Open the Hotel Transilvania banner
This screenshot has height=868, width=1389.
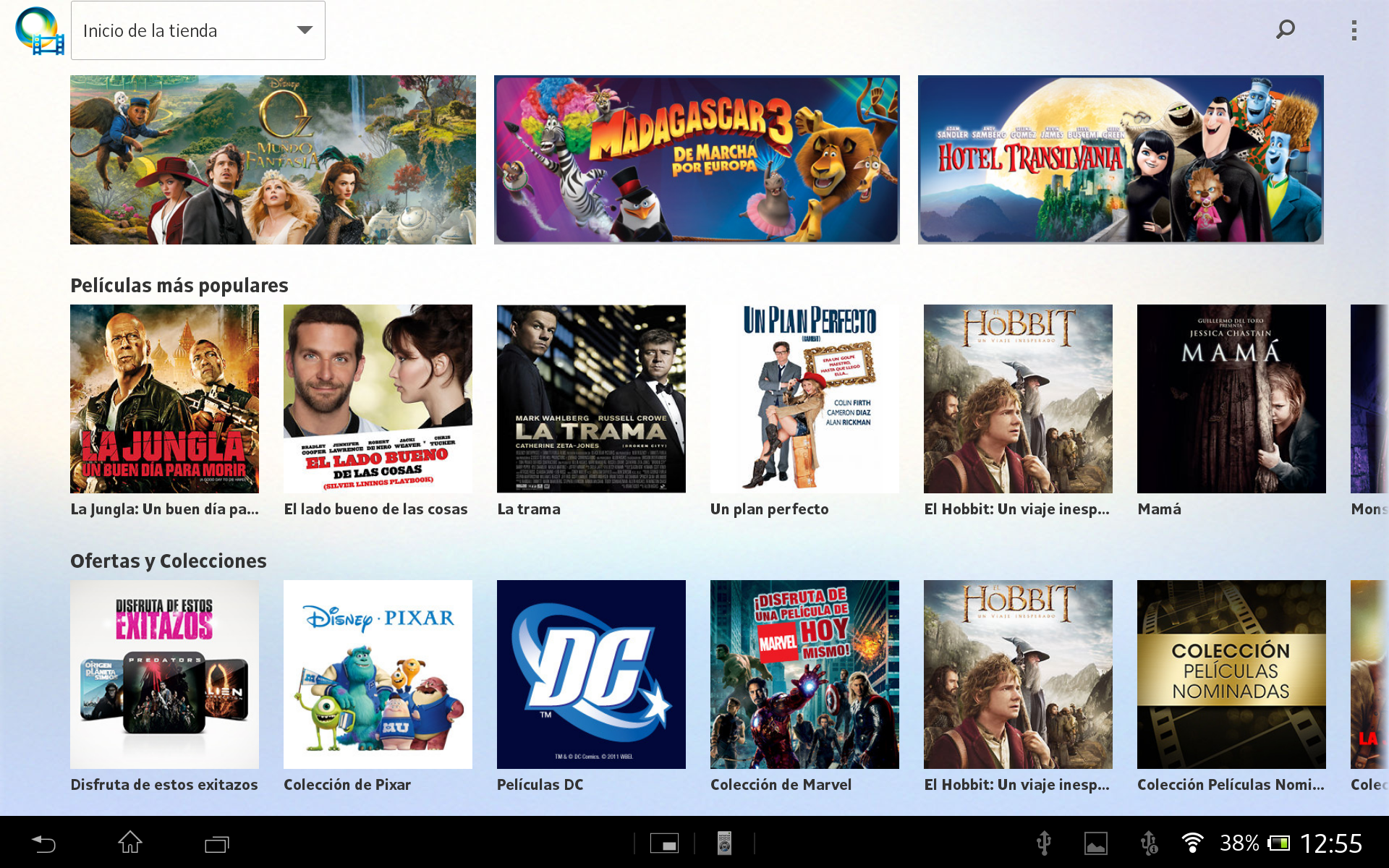(1121, 160)
